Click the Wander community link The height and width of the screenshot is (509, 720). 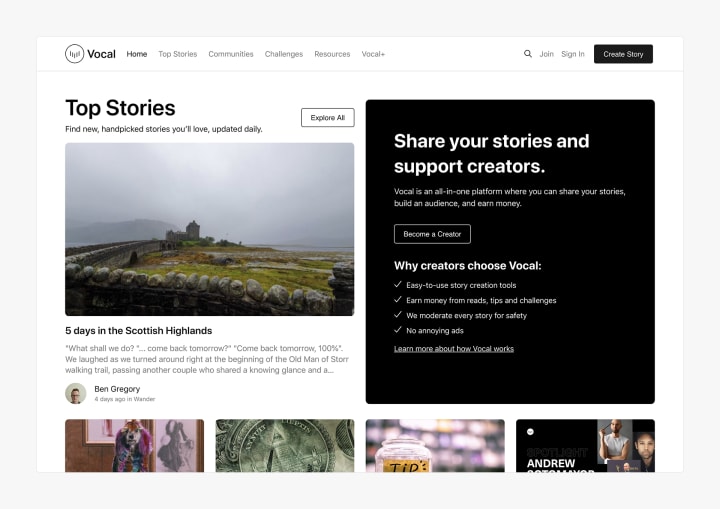tap(144, 399)
